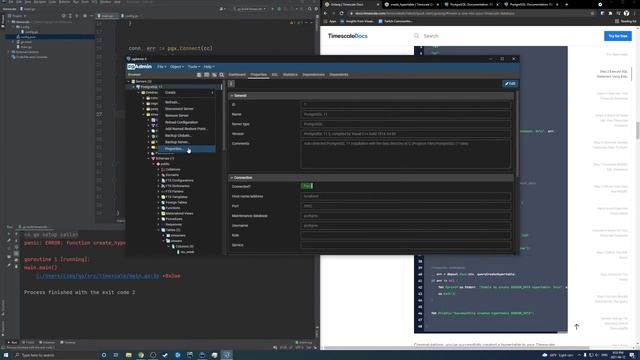Click the Edit pencil button in pgAdmin Properties
The height and width of the screenshot is (360, 640).
[510, 84]
